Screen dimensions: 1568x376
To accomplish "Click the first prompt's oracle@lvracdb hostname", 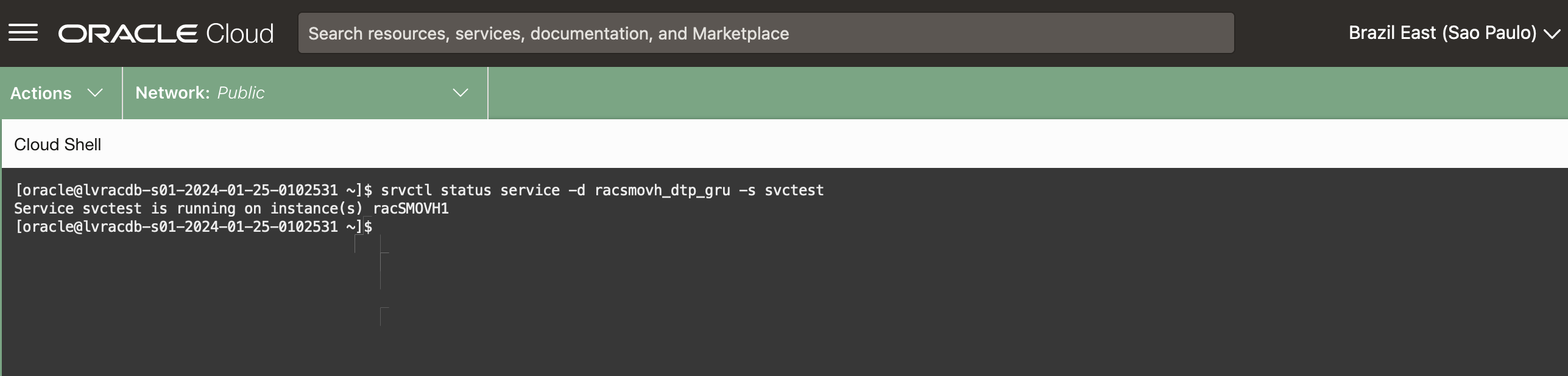I will 177,190.
